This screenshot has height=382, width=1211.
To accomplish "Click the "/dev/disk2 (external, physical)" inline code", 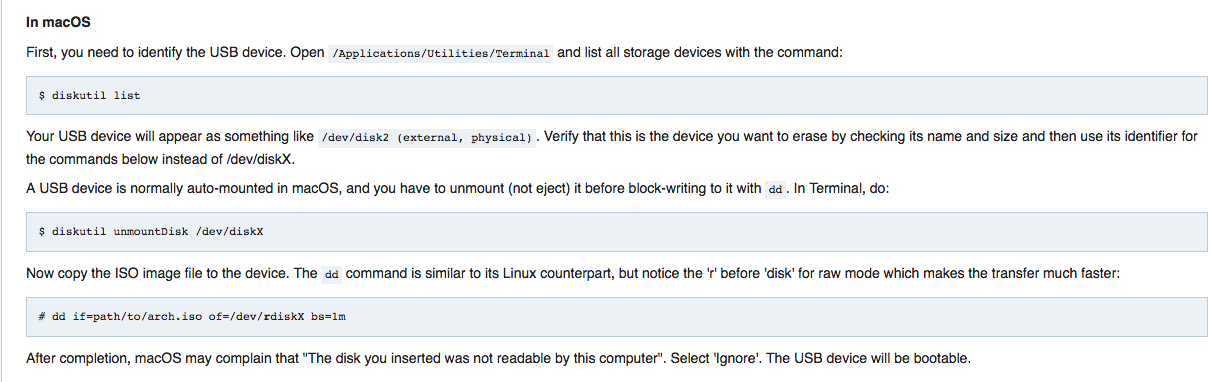I will click(x=427, y=138).
